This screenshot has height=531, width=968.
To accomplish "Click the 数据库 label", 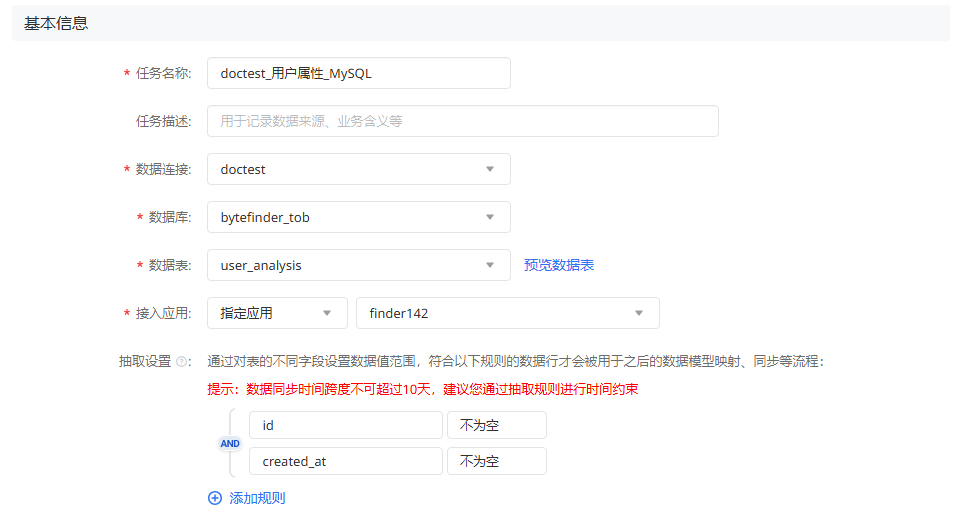I will click(170, 217).
